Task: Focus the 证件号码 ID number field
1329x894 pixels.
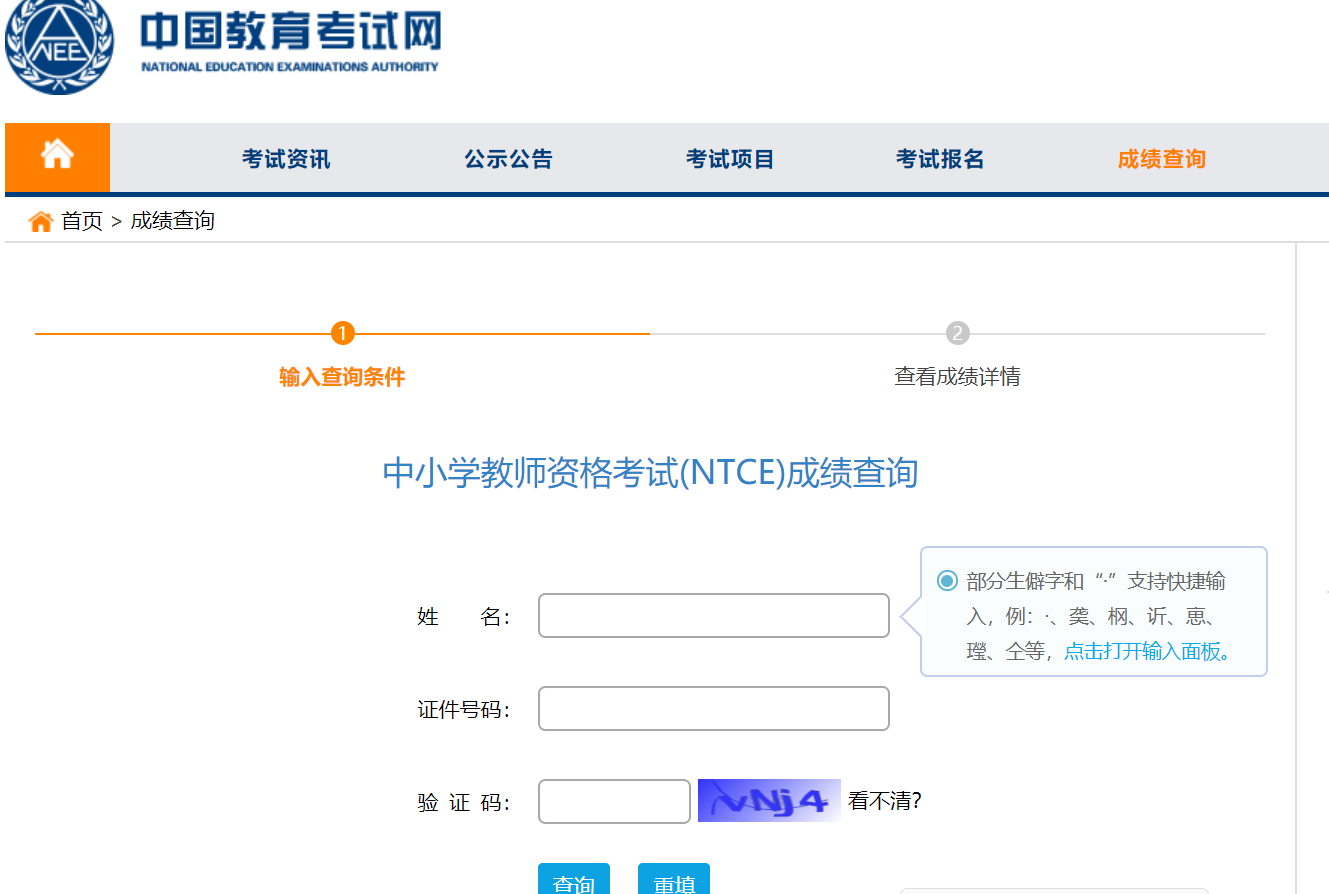Action: coord(713,709)
